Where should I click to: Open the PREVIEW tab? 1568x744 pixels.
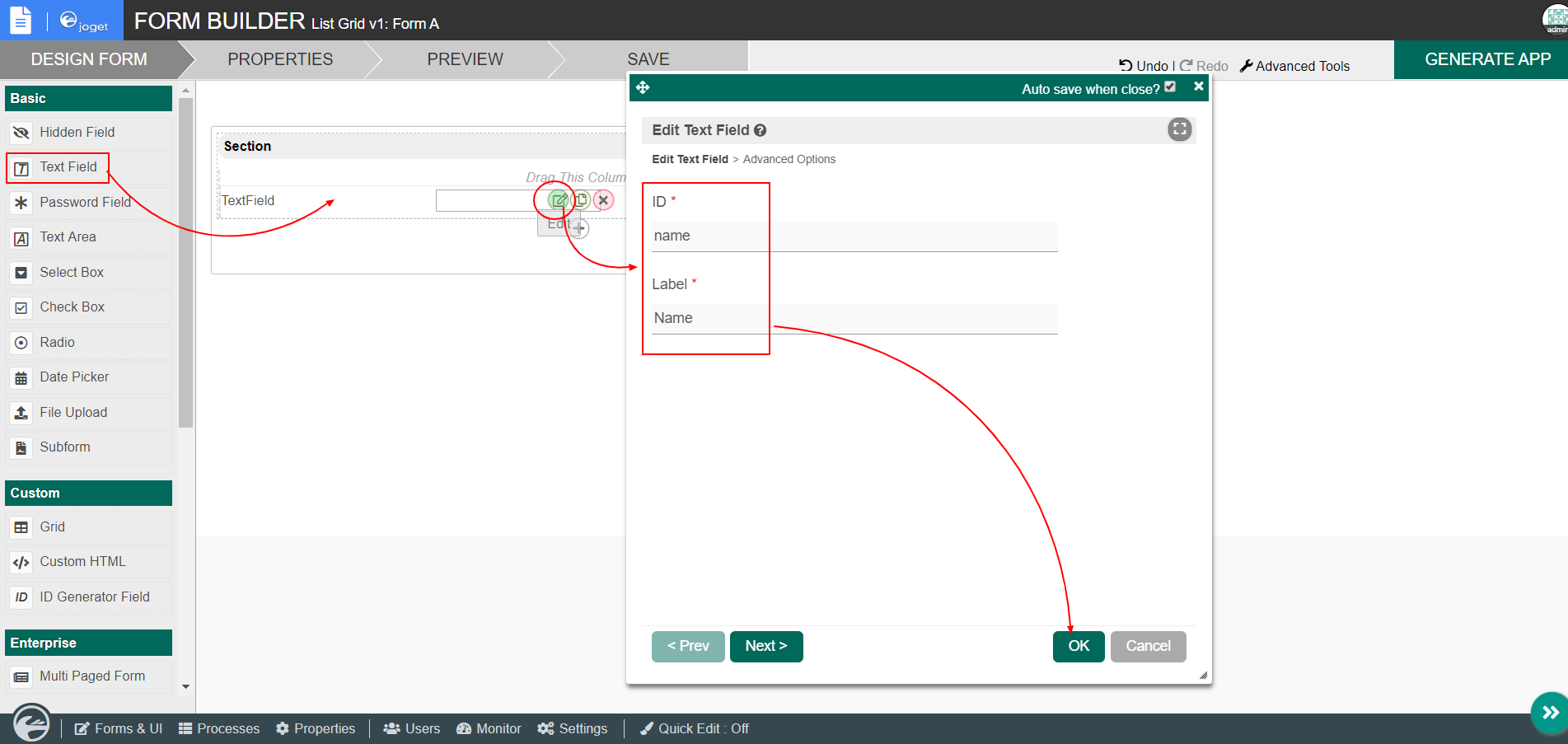tap(465, 59)
